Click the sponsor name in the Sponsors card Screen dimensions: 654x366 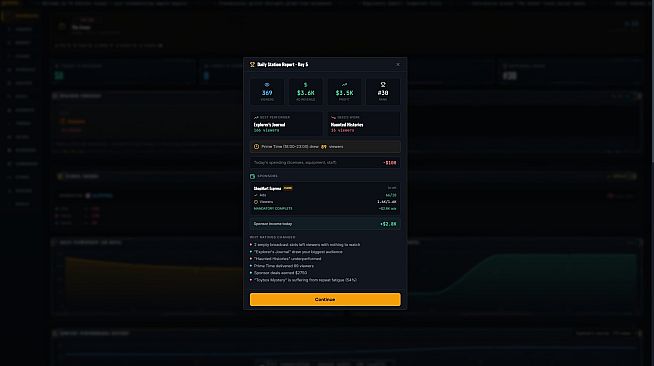click(x=267, y=188)
